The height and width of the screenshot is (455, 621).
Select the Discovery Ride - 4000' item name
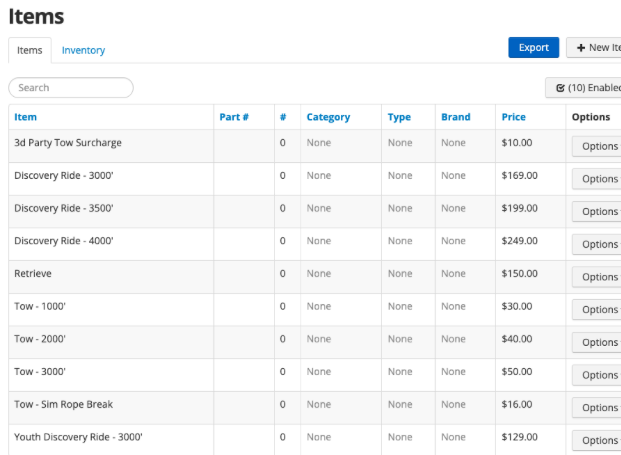coord(64,241)
